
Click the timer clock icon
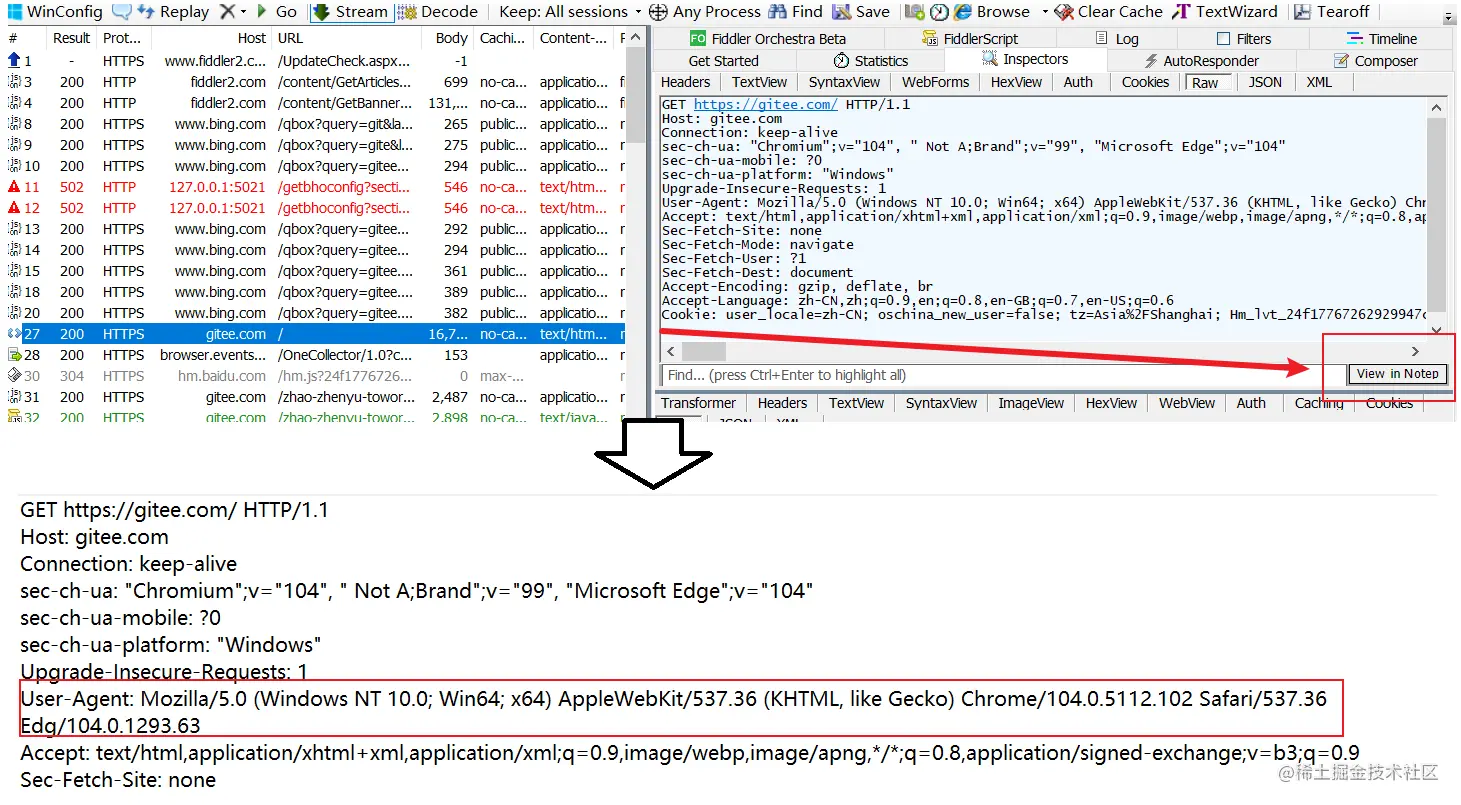pos(939,12)
